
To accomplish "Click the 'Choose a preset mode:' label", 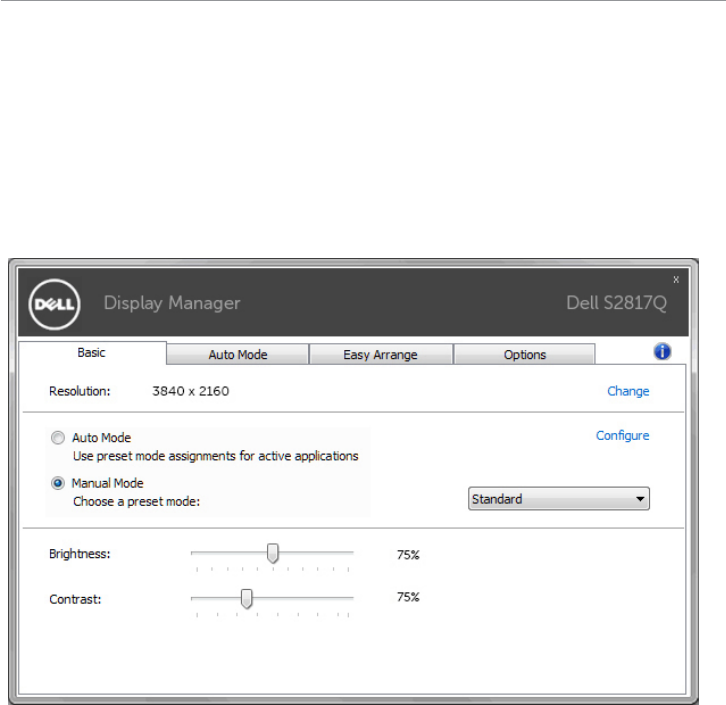I will (x=137, y=501).
